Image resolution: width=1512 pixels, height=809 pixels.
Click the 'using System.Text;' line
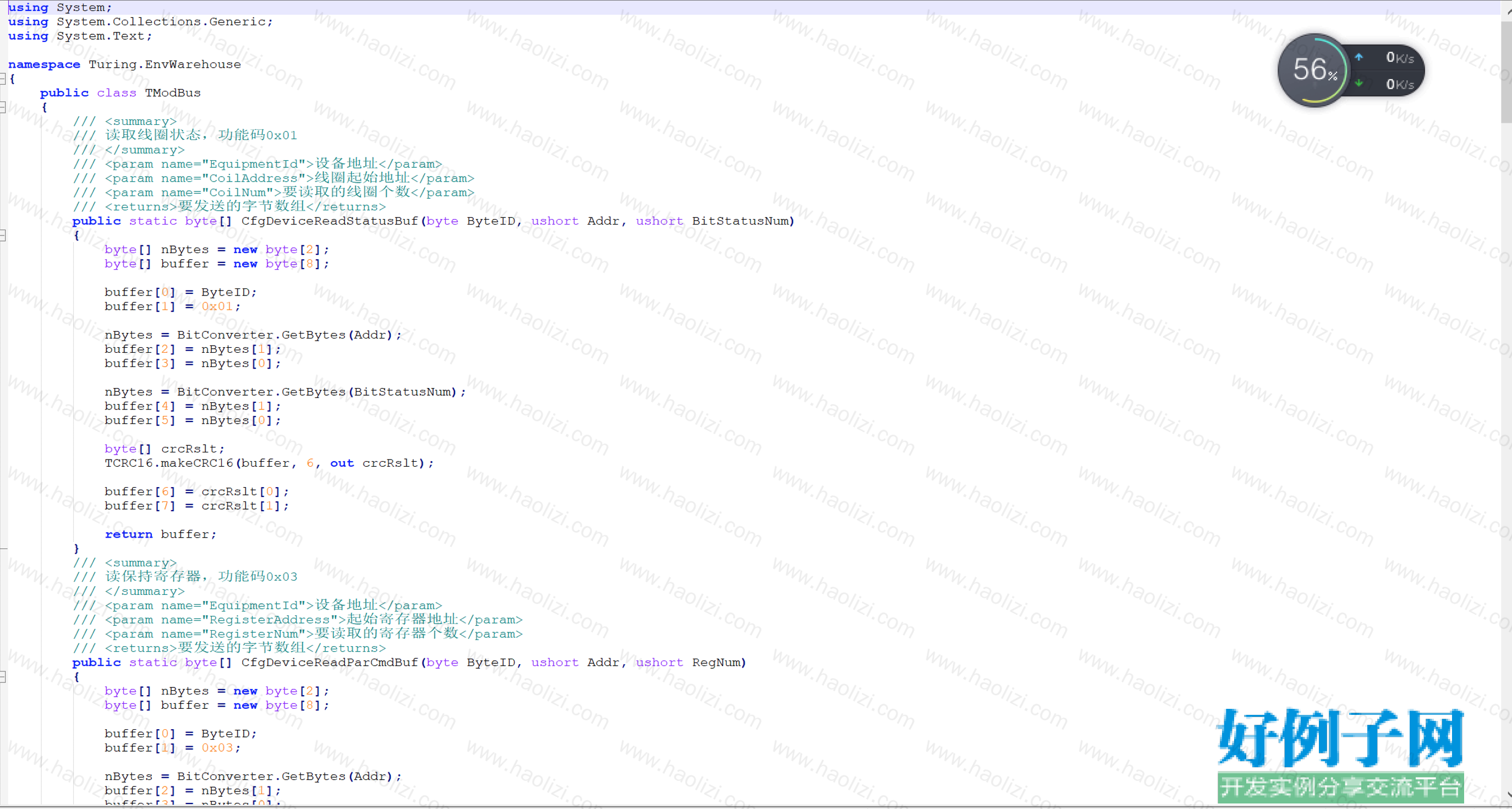pos(80,36)
